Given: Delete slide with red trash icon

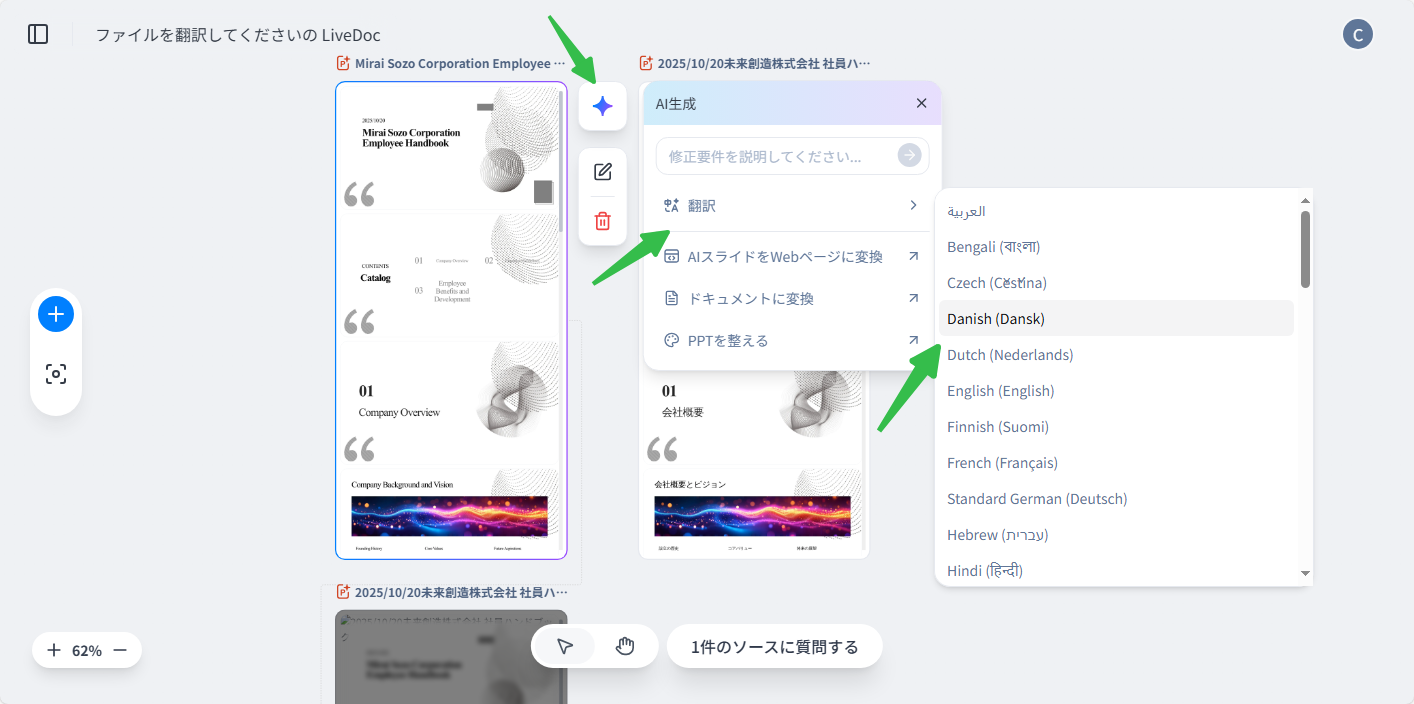Looking at the screenshot, I should click(x=602, y=221).
